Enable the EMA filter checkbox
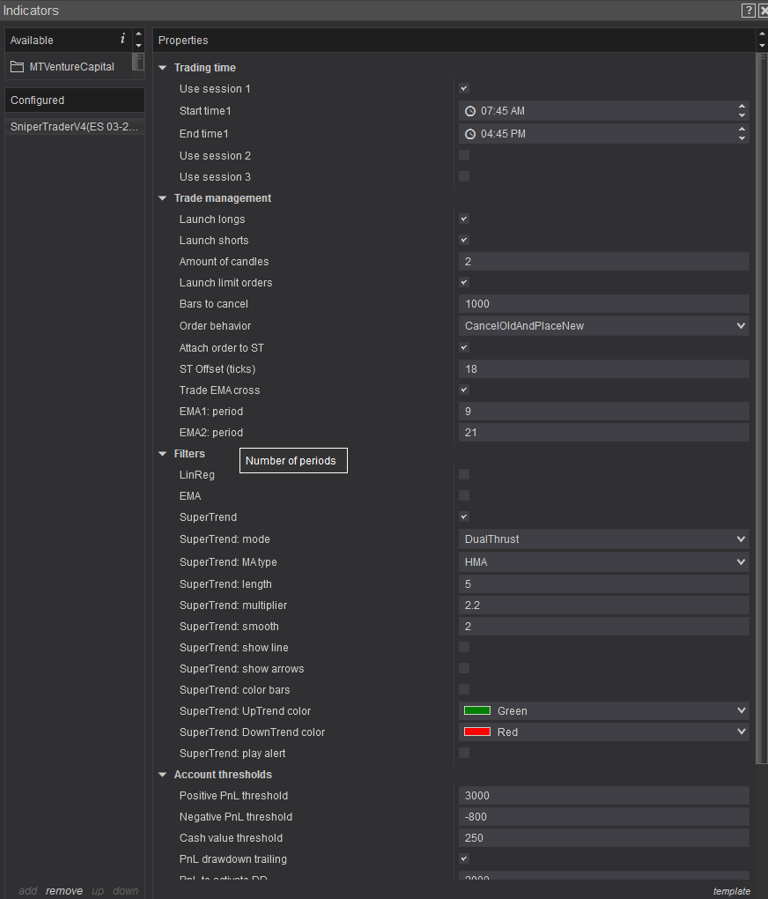Image resolution: width=768 pixels, height=899 pixels. (464, 495)
